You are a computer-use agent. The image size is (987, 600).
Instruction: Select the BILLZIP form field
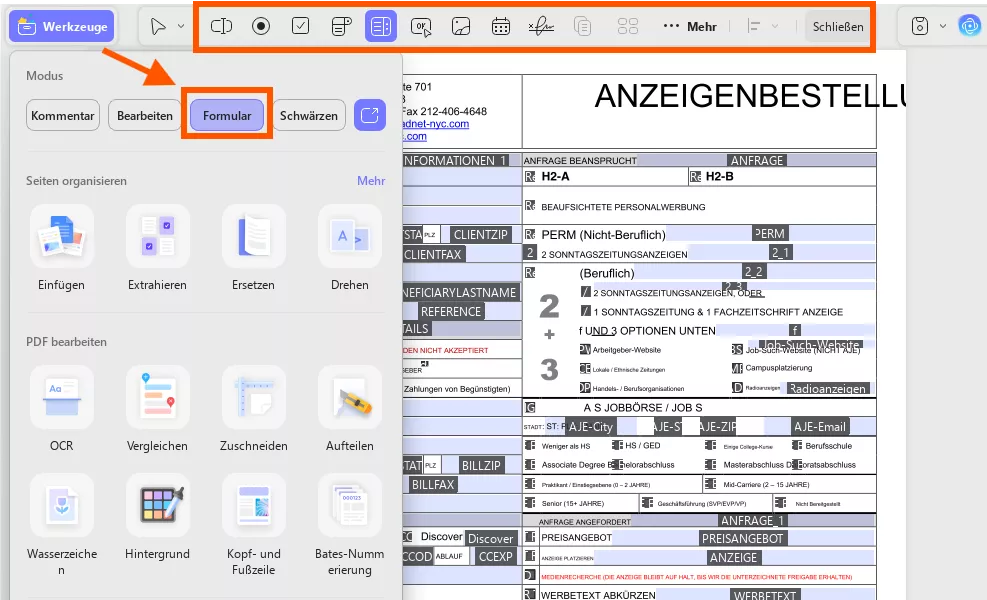point(481,466)
